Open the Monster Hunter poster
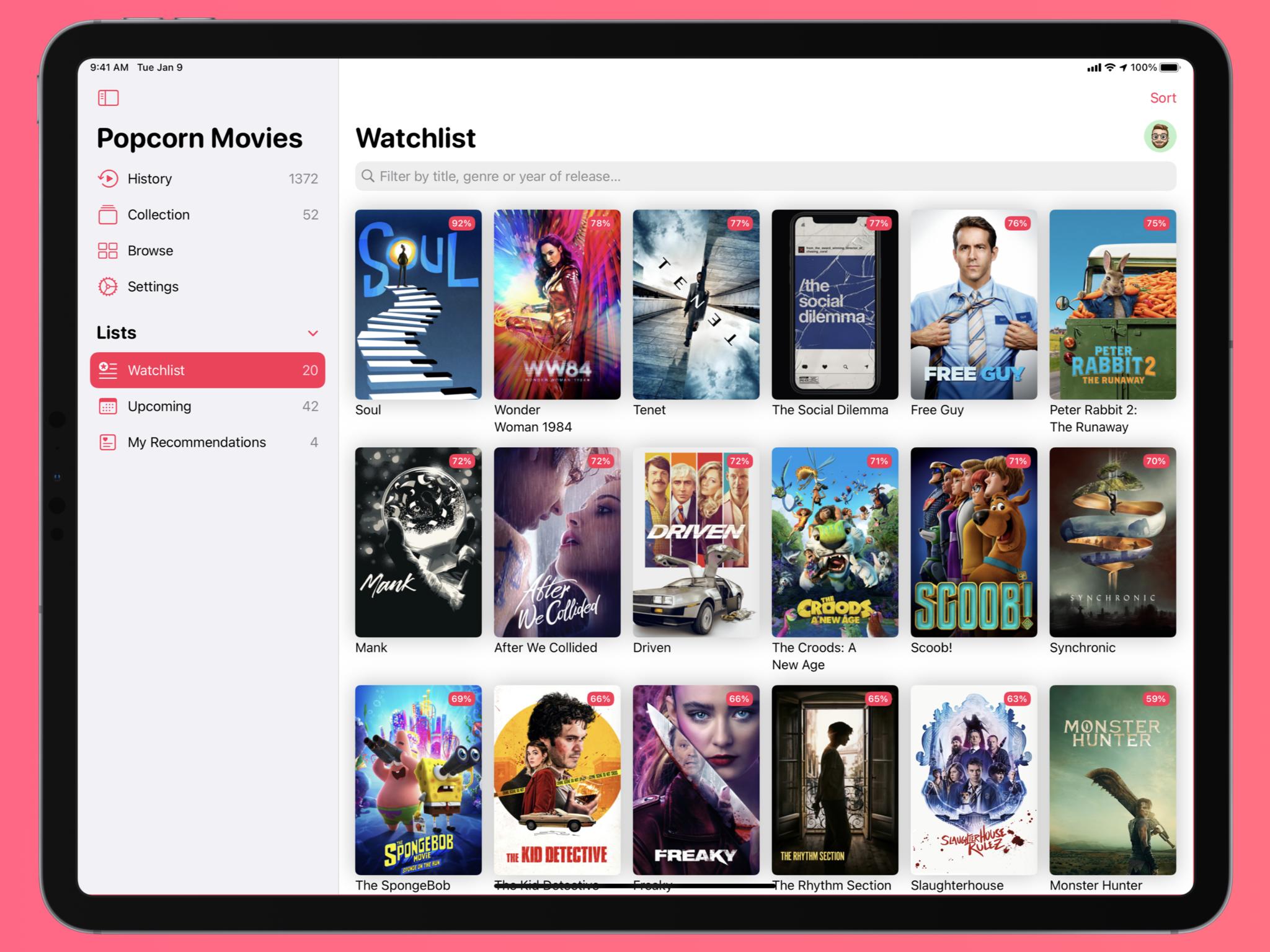This screenshot has height=952, width=1270. coord(1112,780)
